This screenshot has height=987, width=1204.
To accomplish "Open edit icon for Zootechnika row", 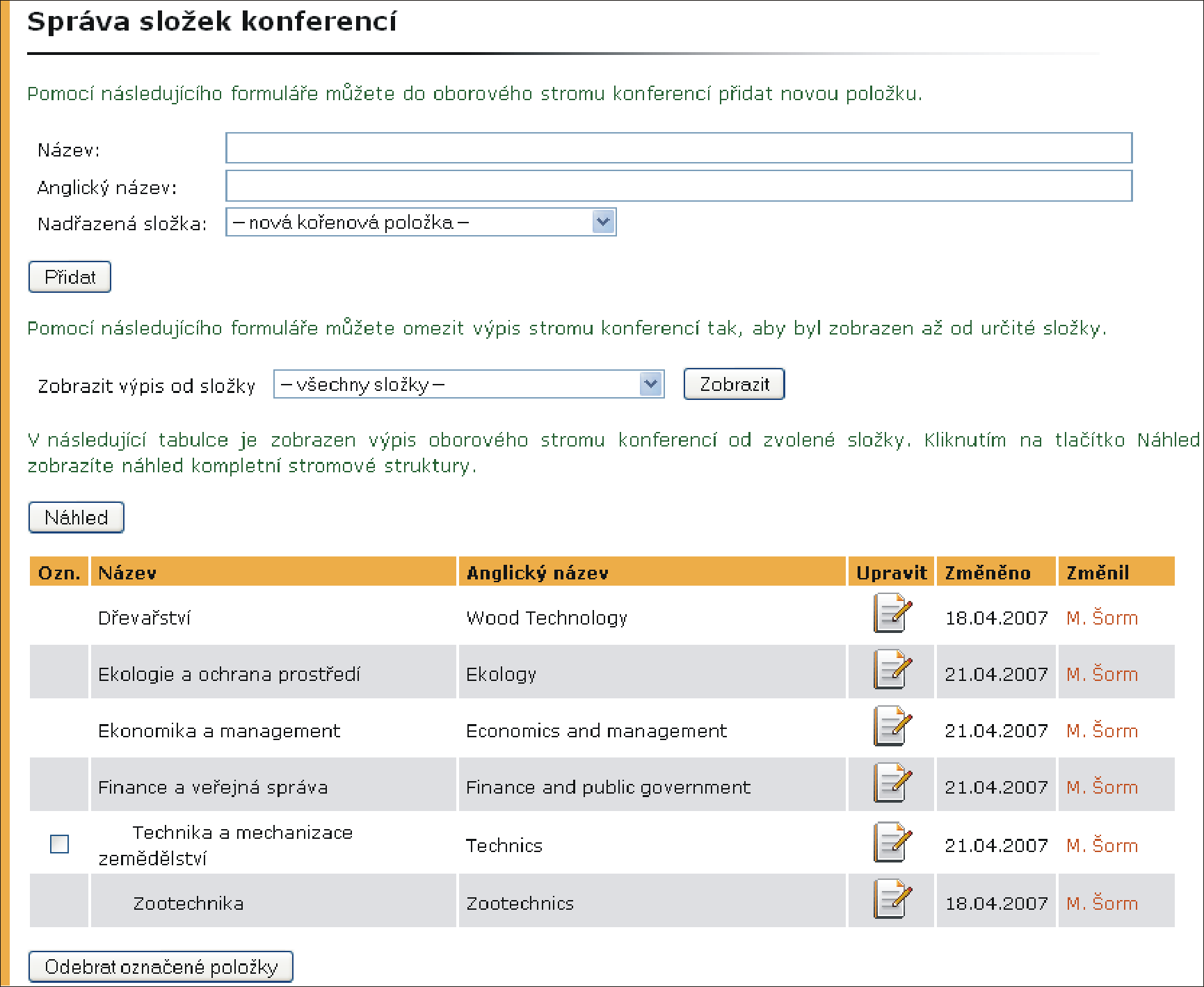I will pyautogui.click(x=892, y=899).
